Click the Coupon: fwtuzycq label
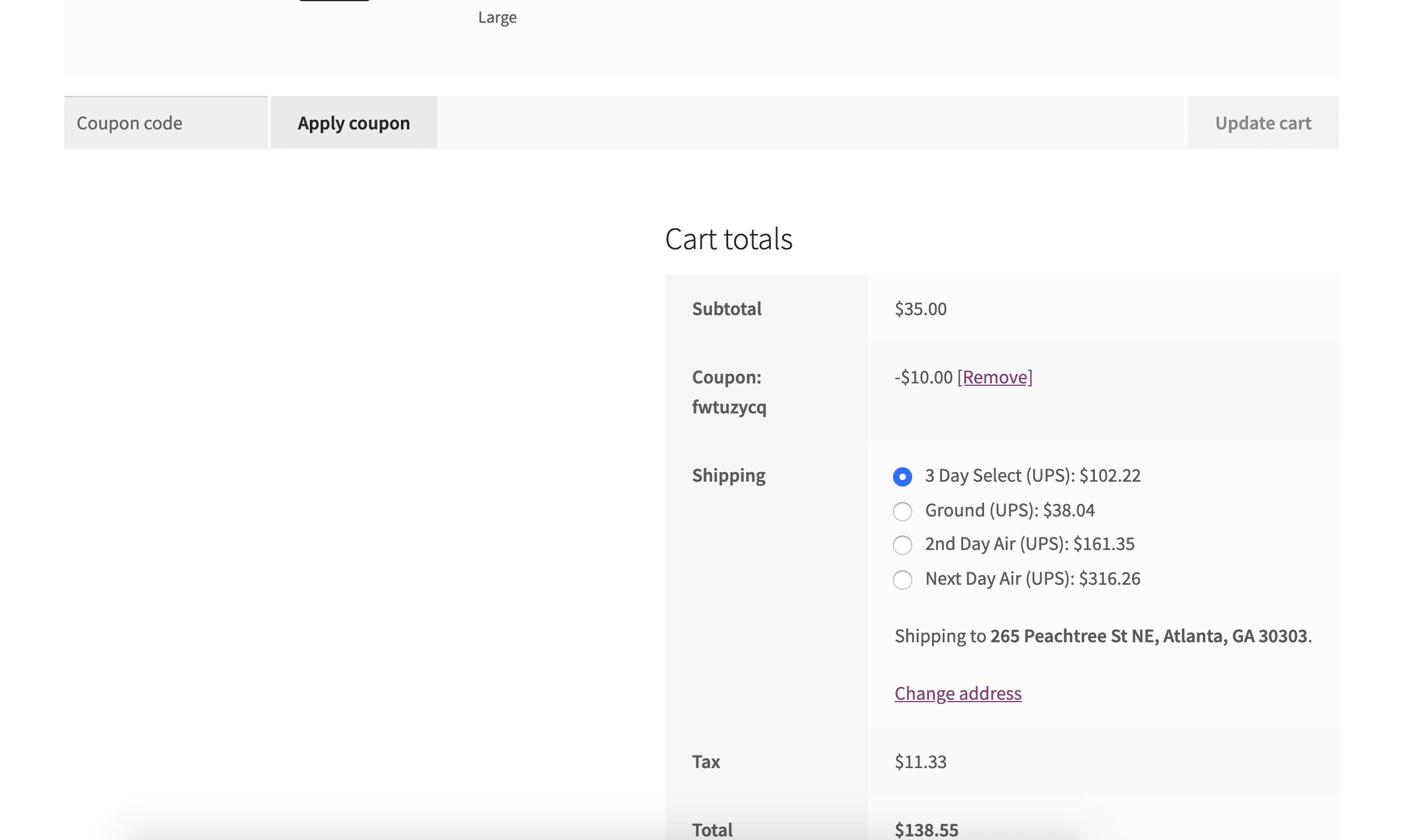1424x840 pixels. click(x=729, y=392)
